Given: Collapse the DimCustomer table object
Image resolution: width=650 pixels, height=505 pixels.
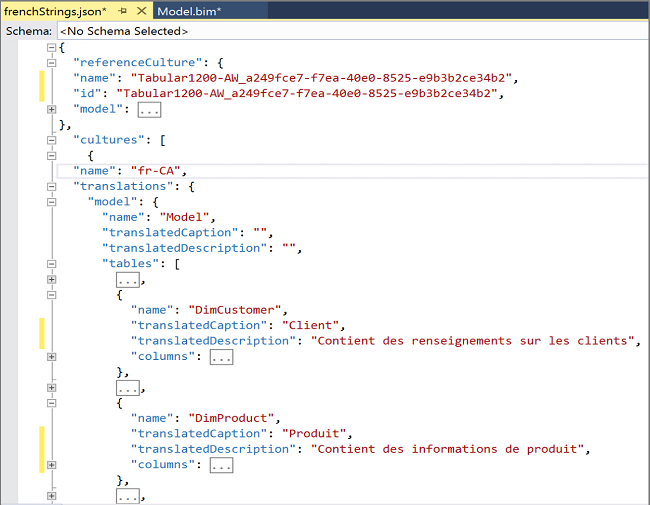Looking at the screenshot, I should click(51, 295).
